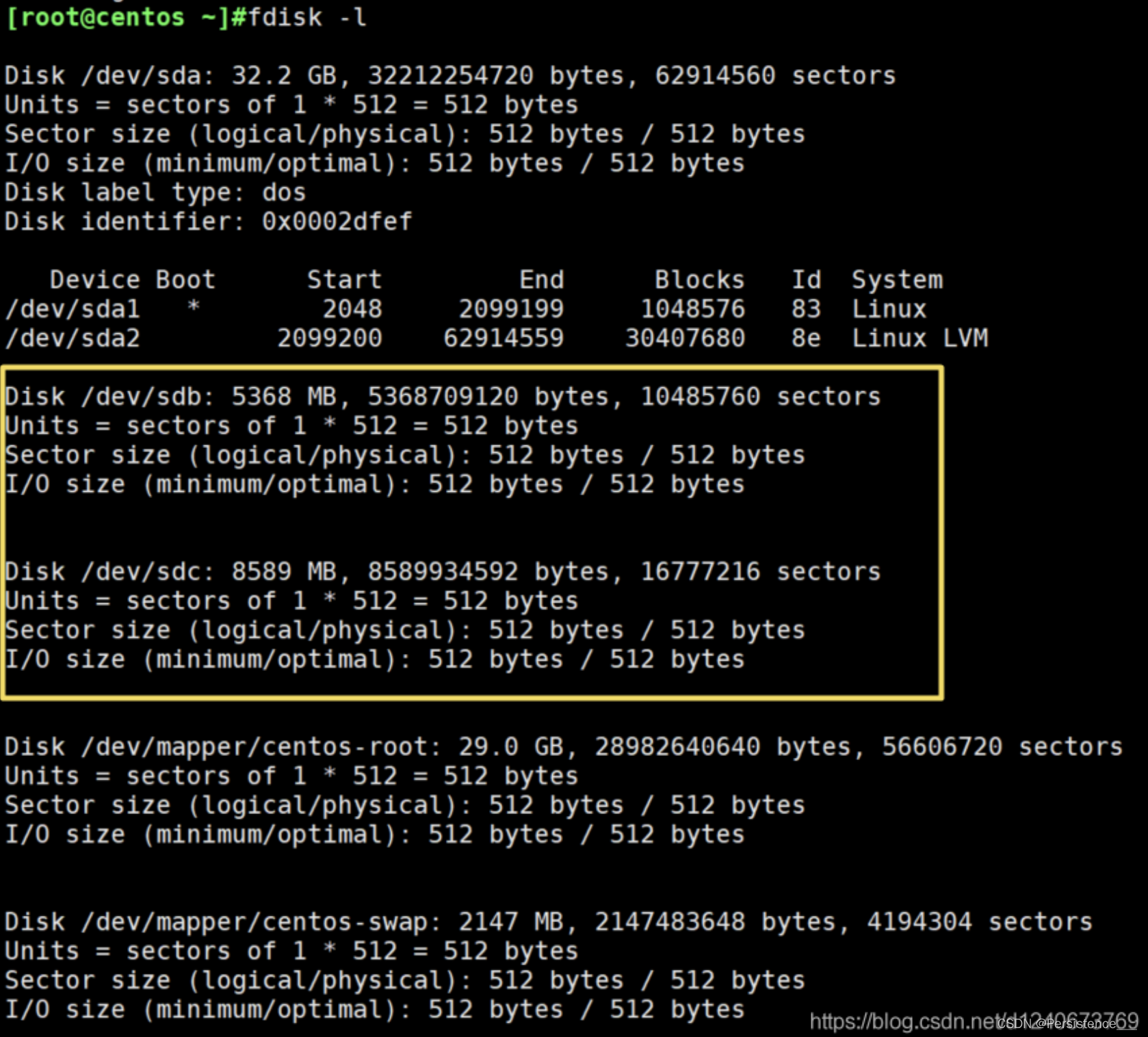Click blocks value '30407680'
This screenshot has height=1037, width=1148.
coord(685,338)
